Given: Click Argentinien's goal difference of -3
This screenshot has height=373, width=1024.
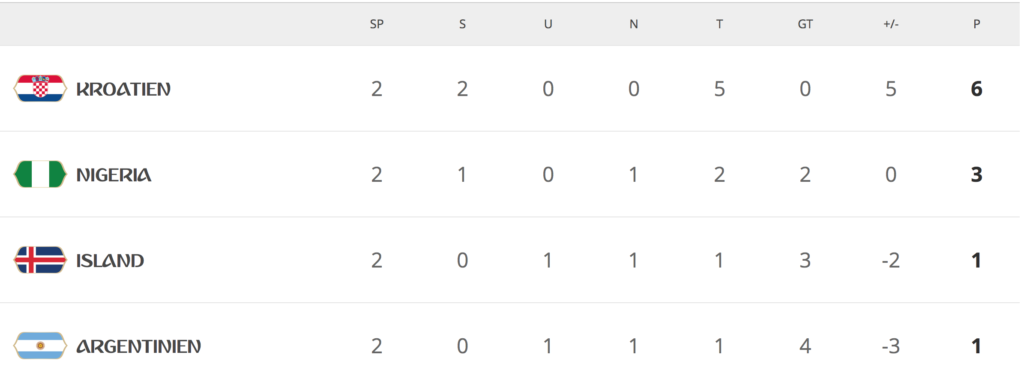Looking at the screenshot, I should click(x=891, y=346).
